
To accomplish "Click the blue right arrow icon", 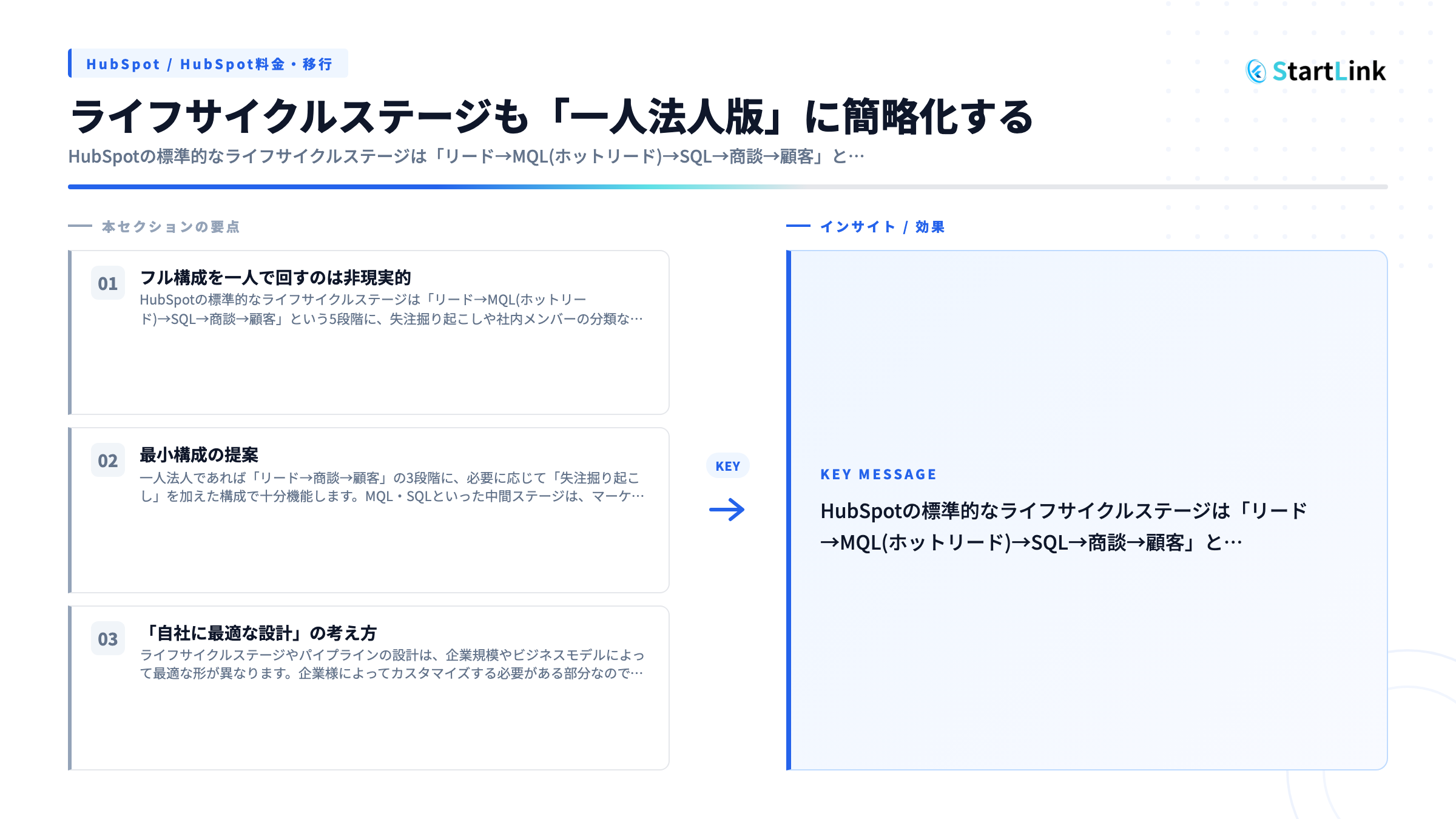I will [x=727, y=510].
